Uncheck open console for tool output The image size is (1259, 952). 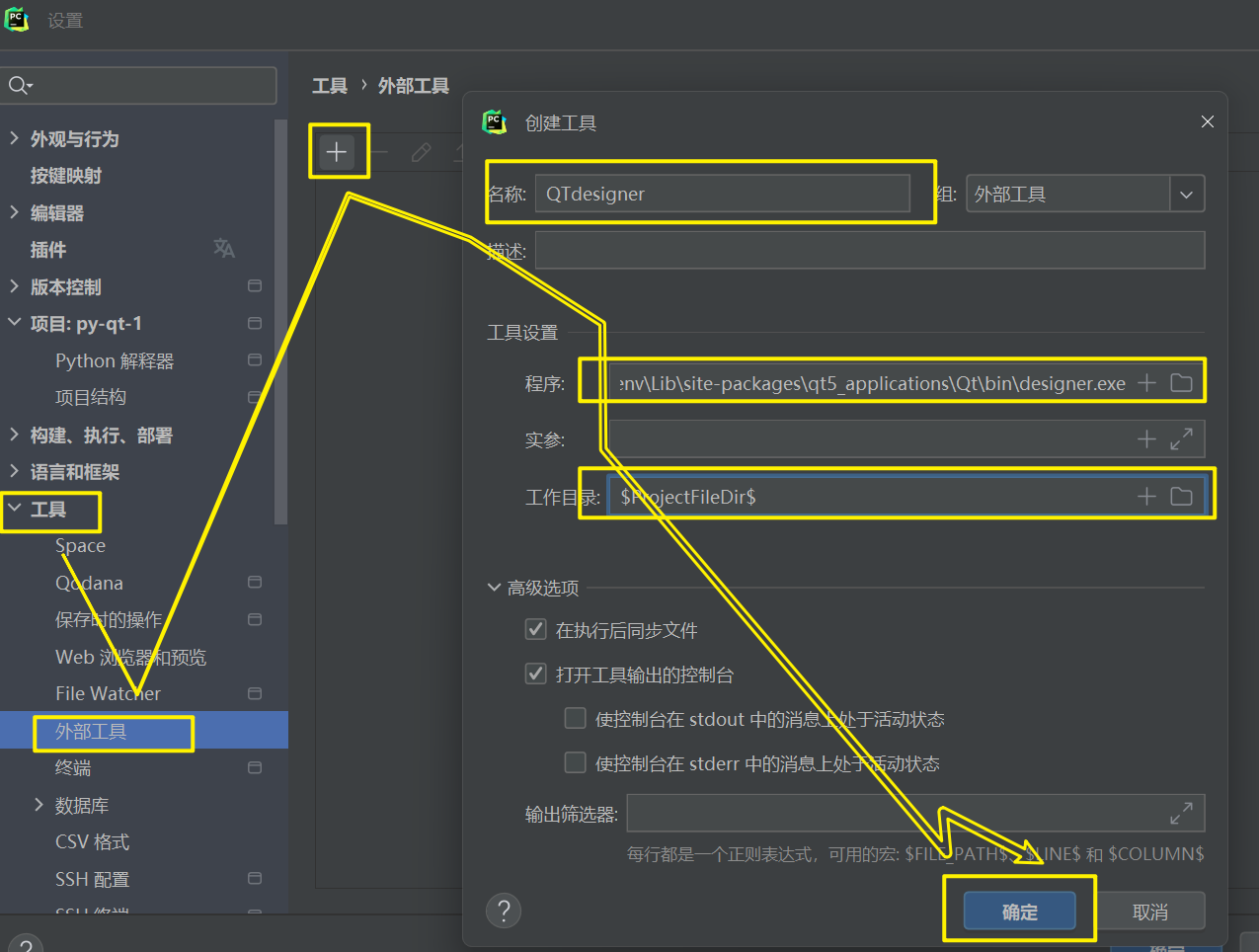(535, 674)
